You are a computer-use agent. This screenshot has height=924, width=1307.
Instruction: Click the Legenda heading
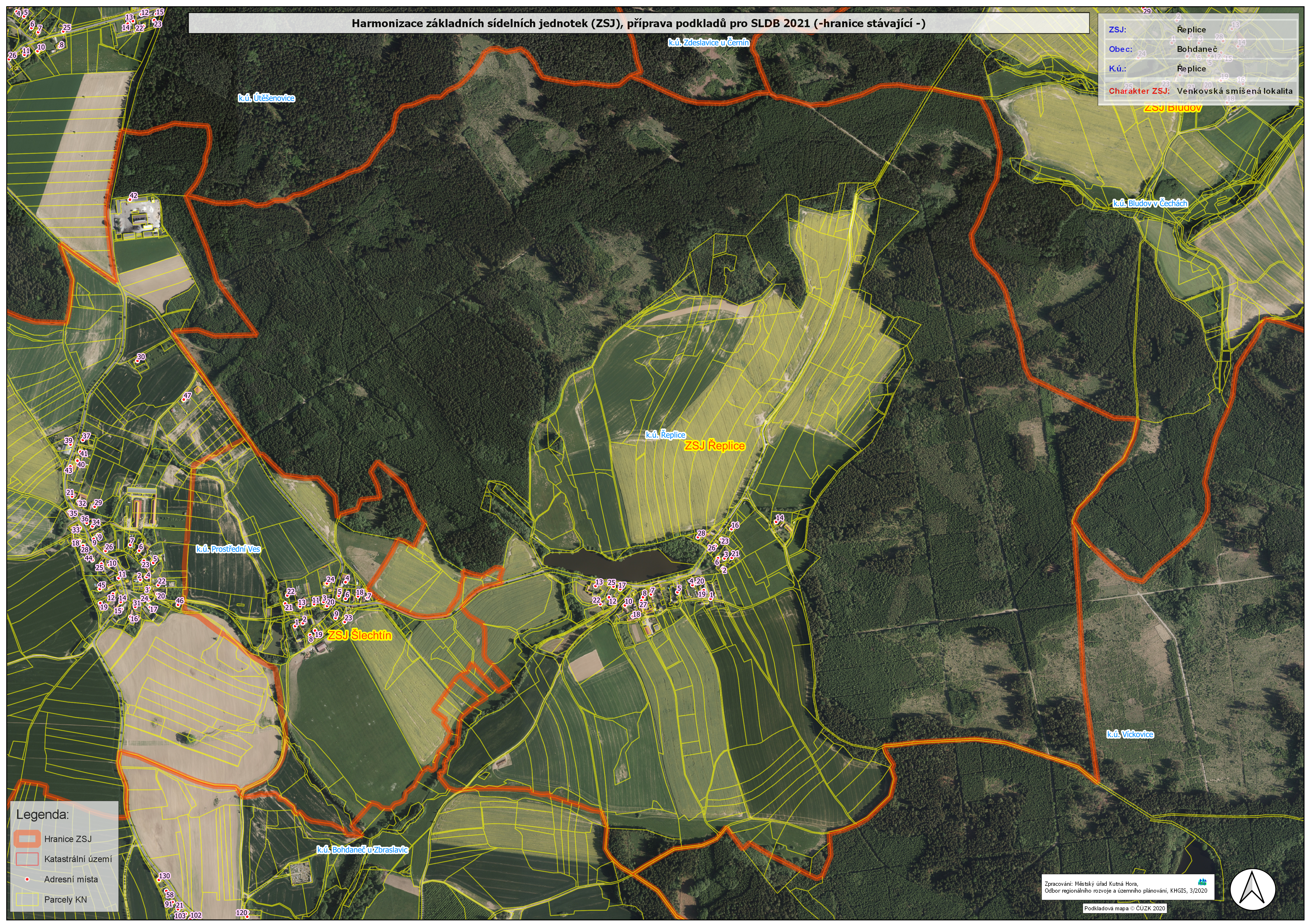click(42, 815)
